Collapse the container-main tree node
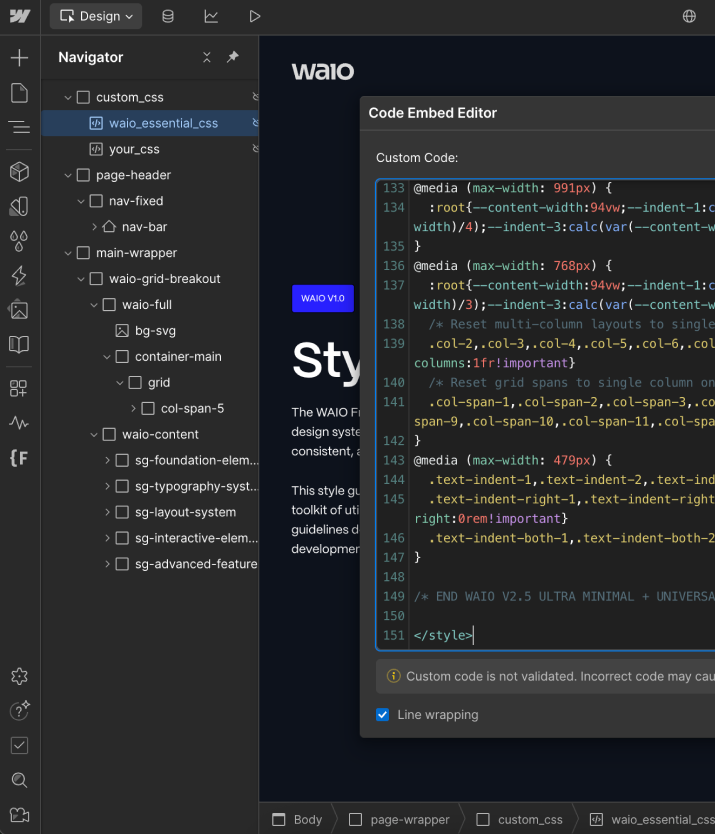Screen dimensions: 715x834 point(107,357)
